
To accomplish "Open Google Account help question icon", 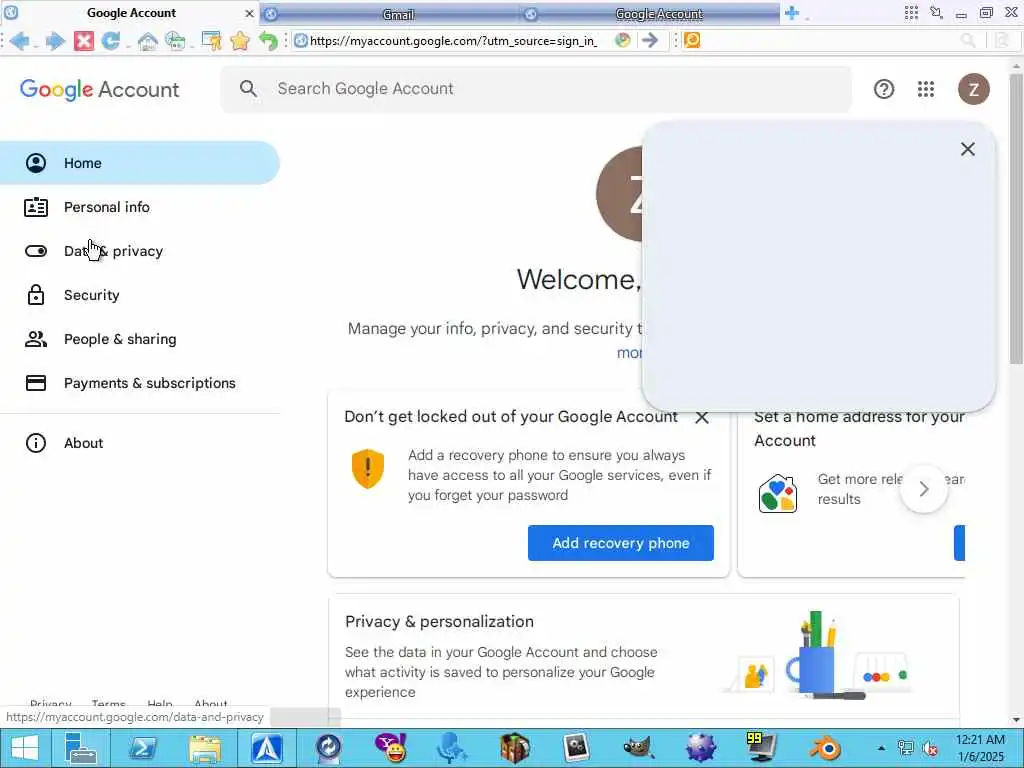I will click(884, 89).
